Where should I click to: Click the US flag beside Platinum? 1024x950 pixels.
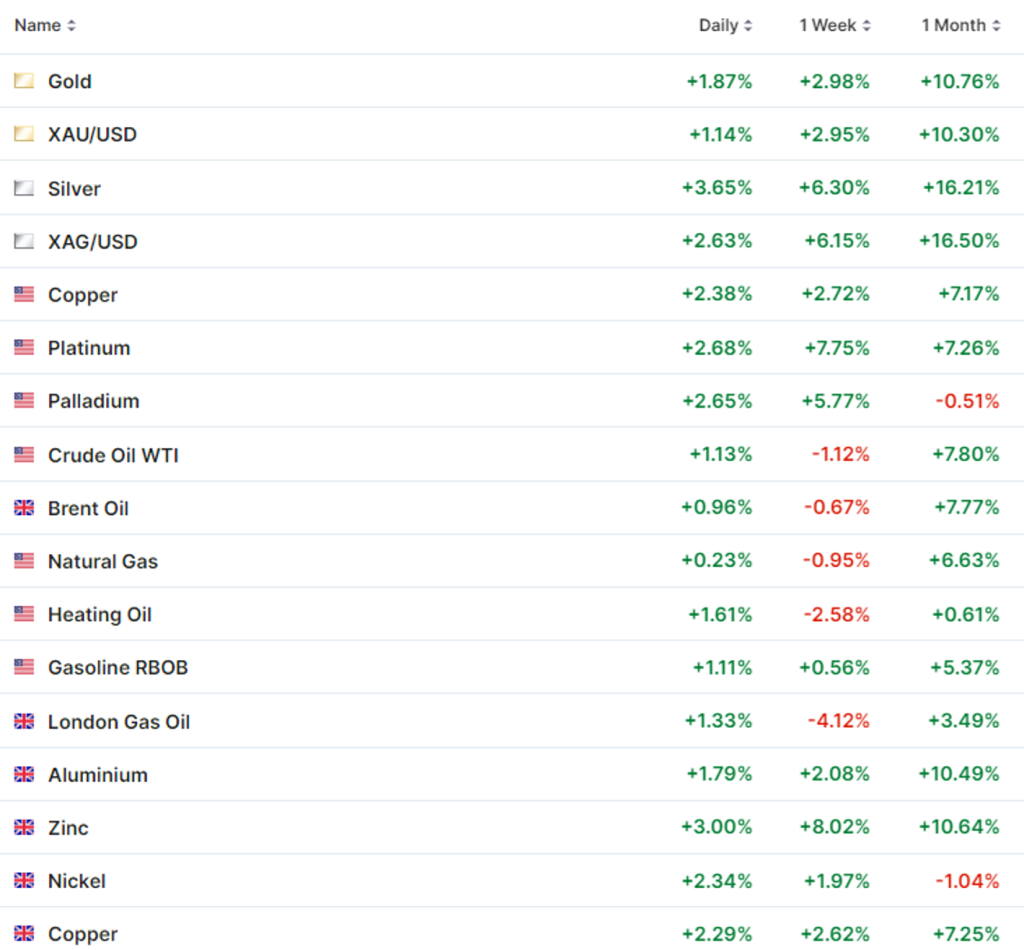24,348
